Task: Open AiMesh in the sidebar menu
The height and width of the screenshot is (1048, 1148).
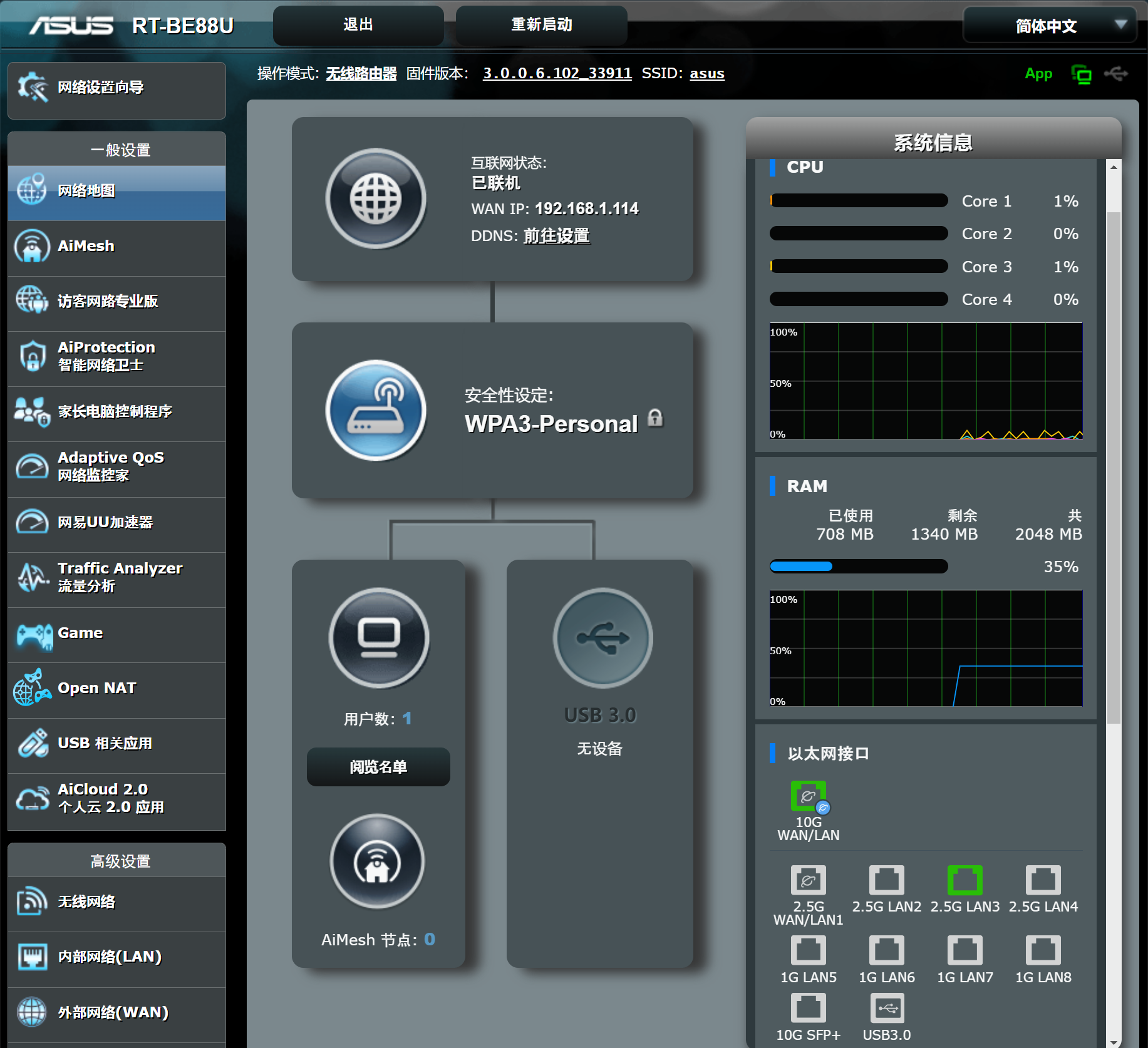Action: click(x=116, y=246)
